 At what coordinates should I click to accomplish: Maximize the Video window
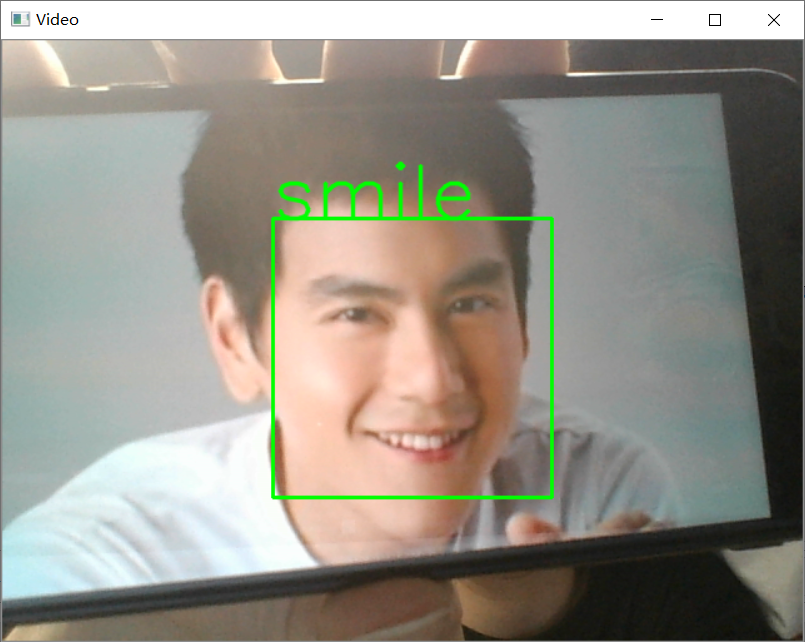[x=715, y=20]
